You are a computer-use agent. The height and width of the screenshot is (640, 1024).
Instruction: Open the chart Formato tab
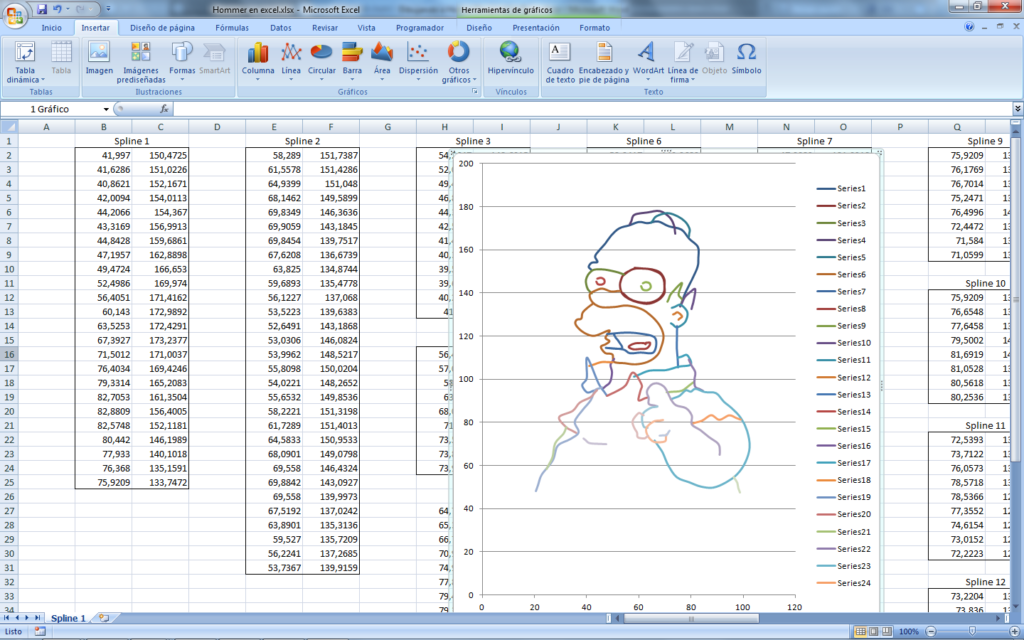click(x=594, y=28)
